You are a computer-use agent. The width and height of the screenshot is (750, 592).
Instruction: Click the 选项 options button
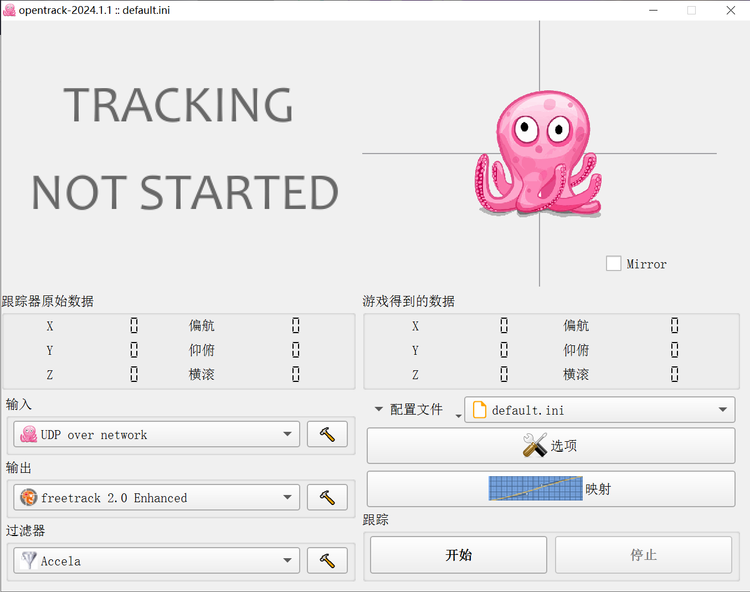551,446
